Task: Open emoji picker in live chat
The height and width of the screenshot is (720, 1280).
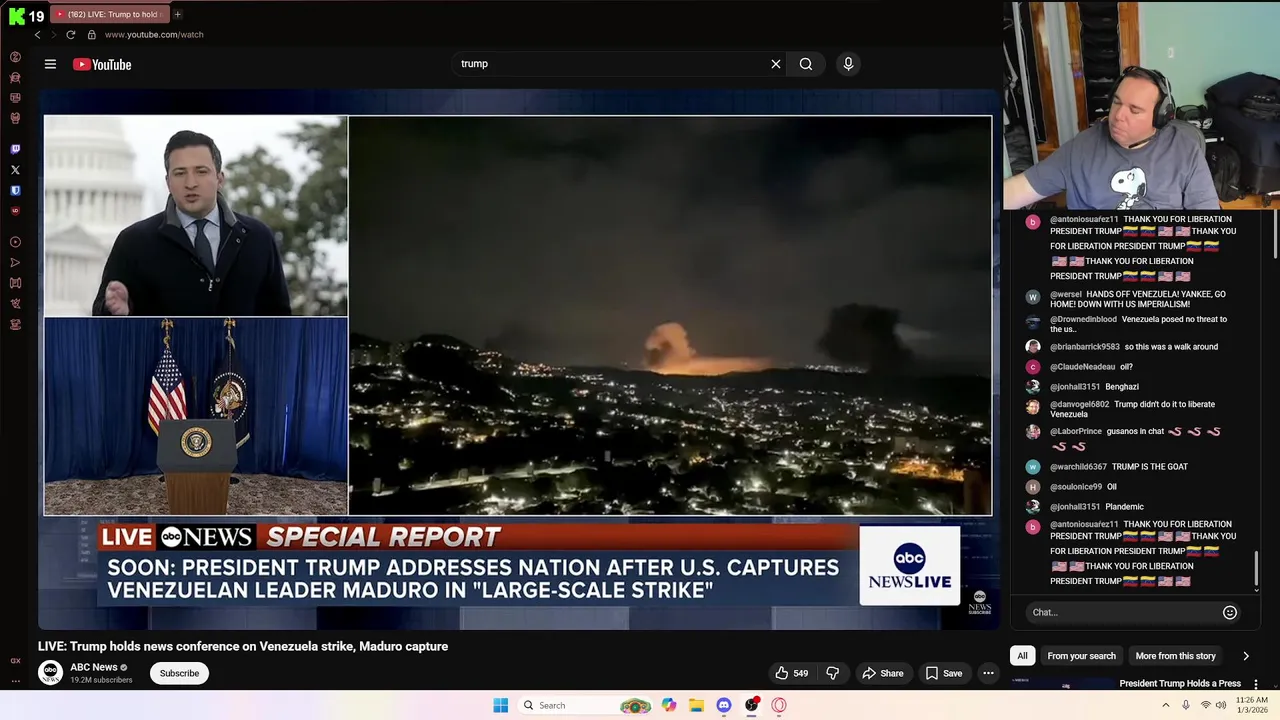Action: (1230, 612)
